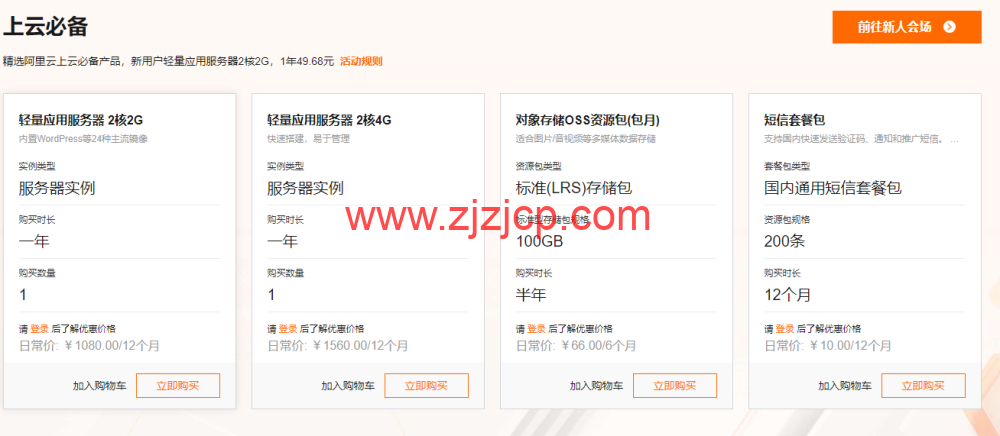
Task: Click 立即购买 for 轻量应用服务器 2核2G
Action: [x=178, y=386]
